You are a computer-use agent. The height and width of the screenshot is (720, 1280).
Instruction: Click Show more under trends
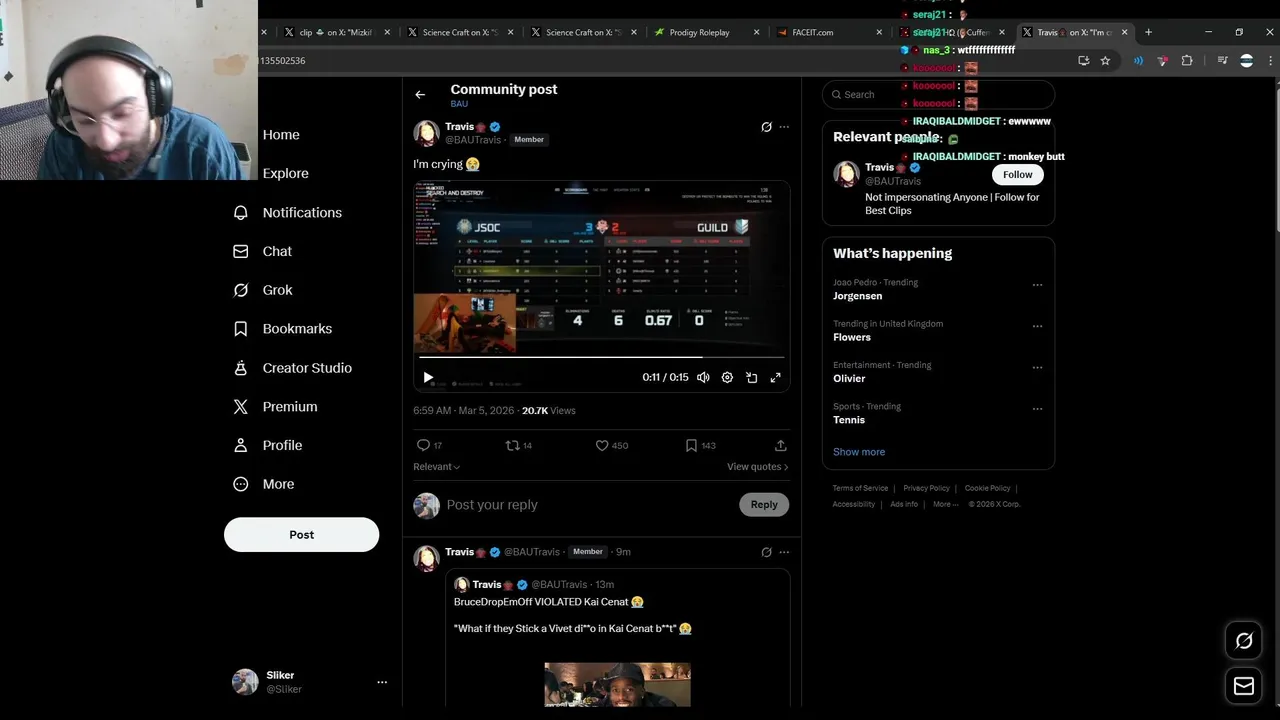(x=859, y=452)
